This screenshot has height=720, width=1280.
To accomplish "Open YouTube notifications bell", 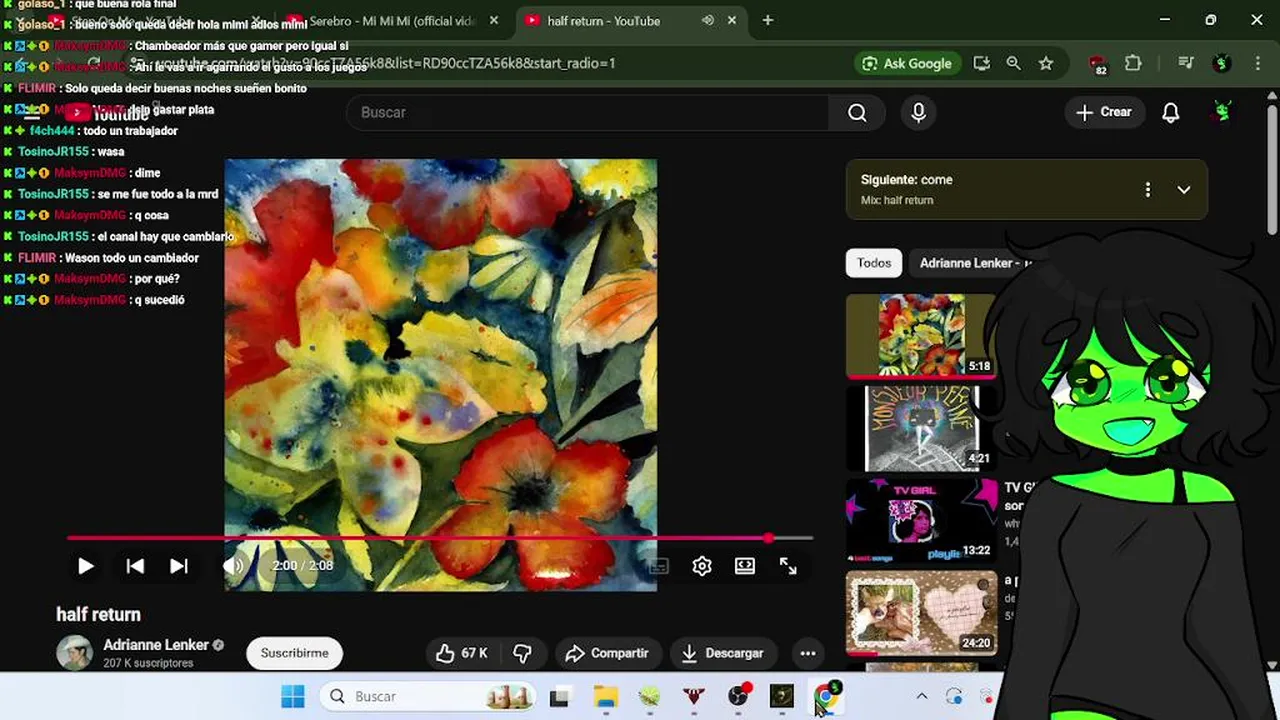I will coord(1171,112).
